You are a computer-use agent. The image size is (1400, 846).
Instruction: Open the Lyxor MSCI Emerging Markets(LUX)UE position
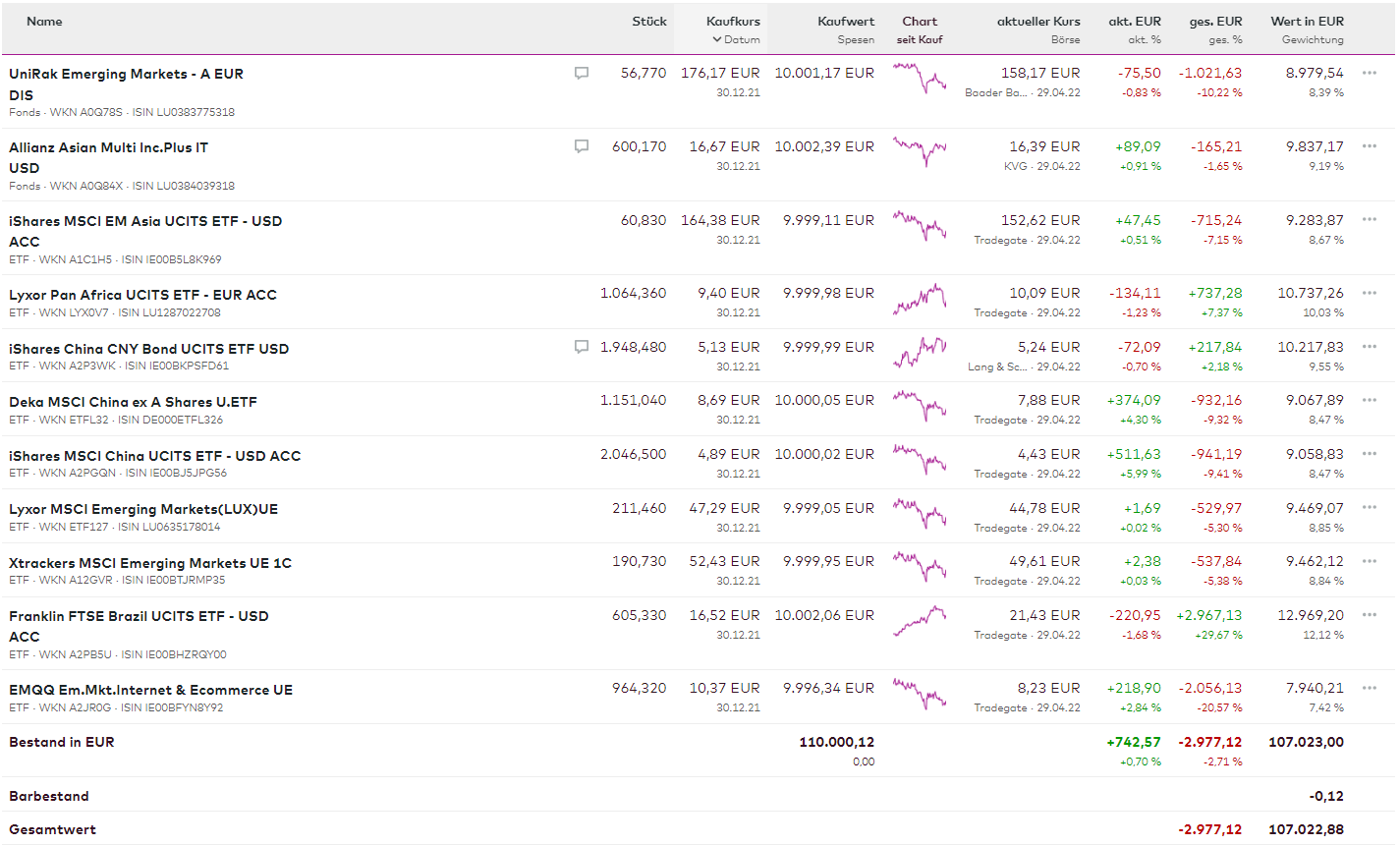click(x=143, y=509)
